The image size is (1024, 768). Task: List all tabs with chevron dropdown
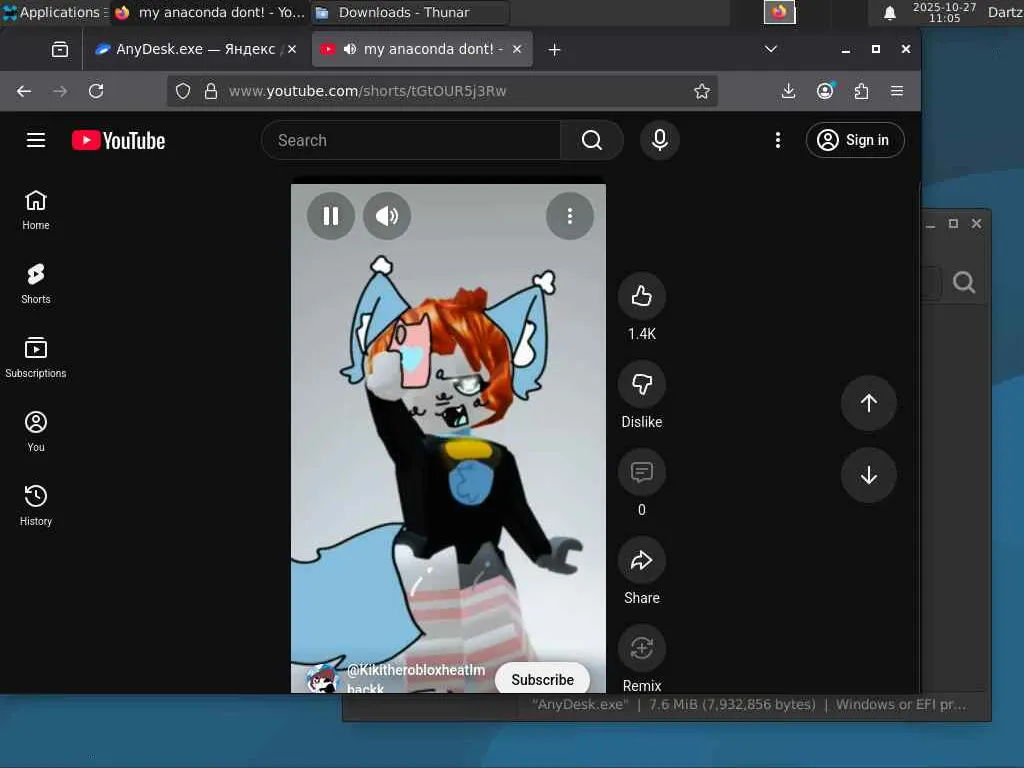[771, 49]
